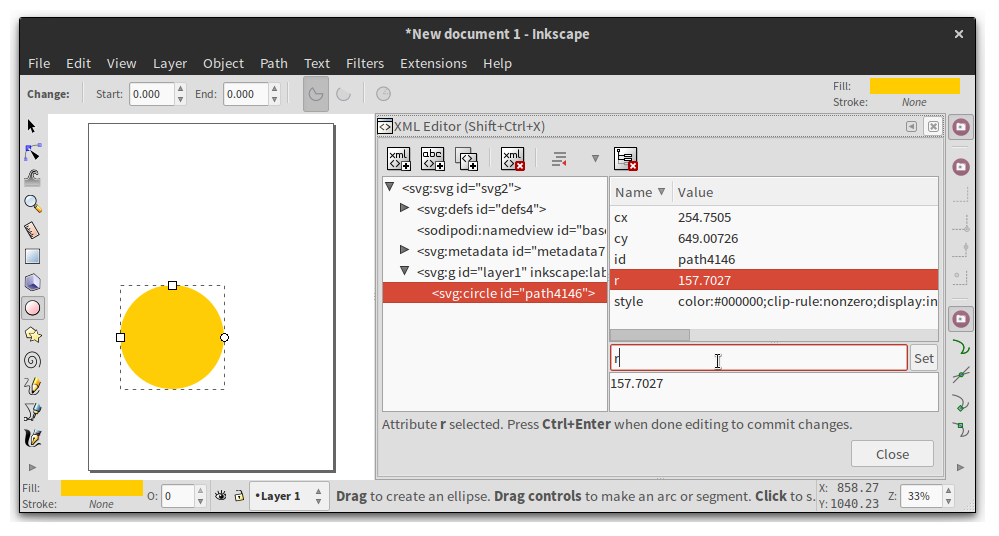
Task: Toggle the top Enable snapping button
Action: 961,127
